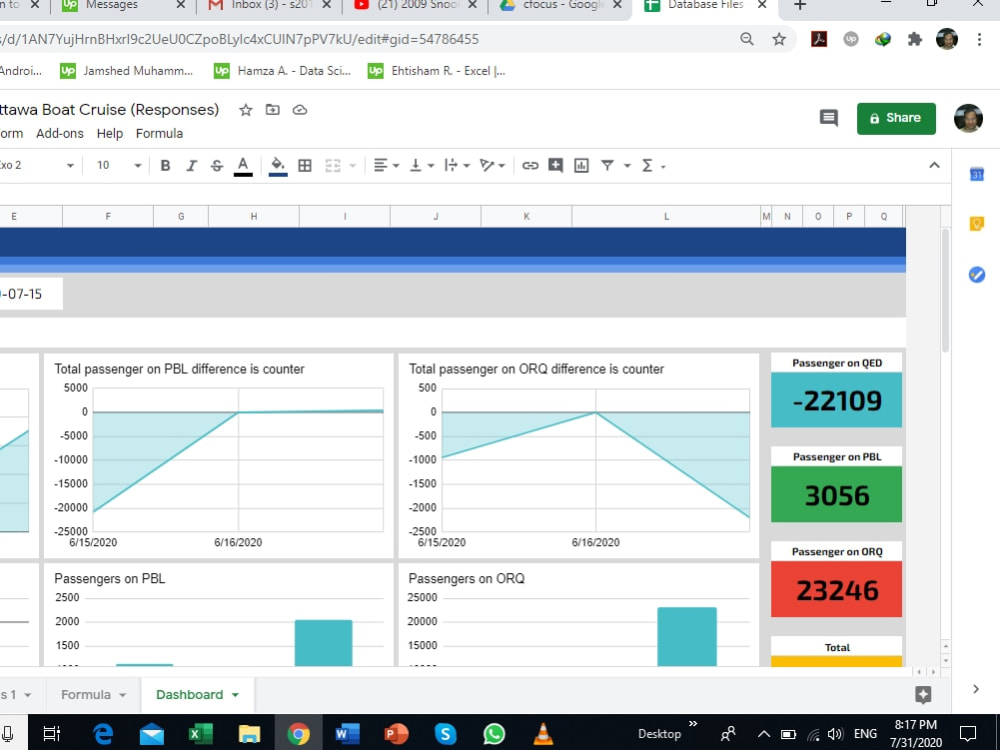This screenshot has width=1000, height=750.
Task: Click the Passenger on ORQ value 23246
Action: (836, 590)
